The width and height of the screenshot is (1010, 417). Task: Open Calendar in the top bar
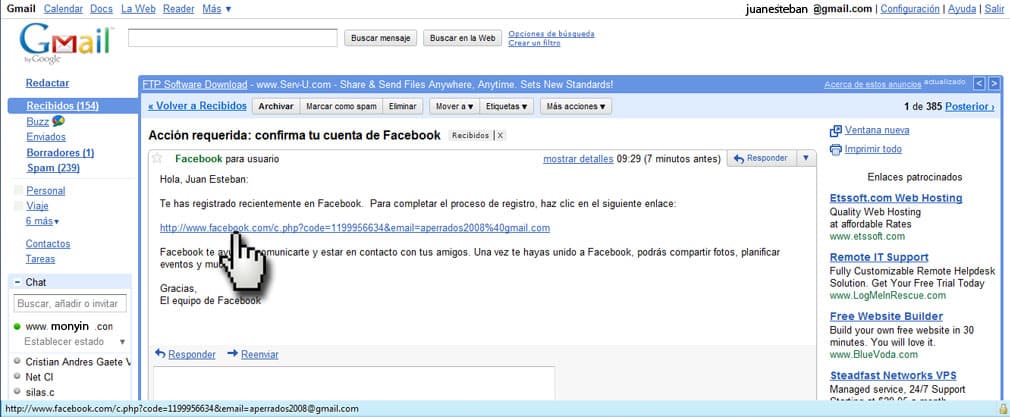coord(63,9)
